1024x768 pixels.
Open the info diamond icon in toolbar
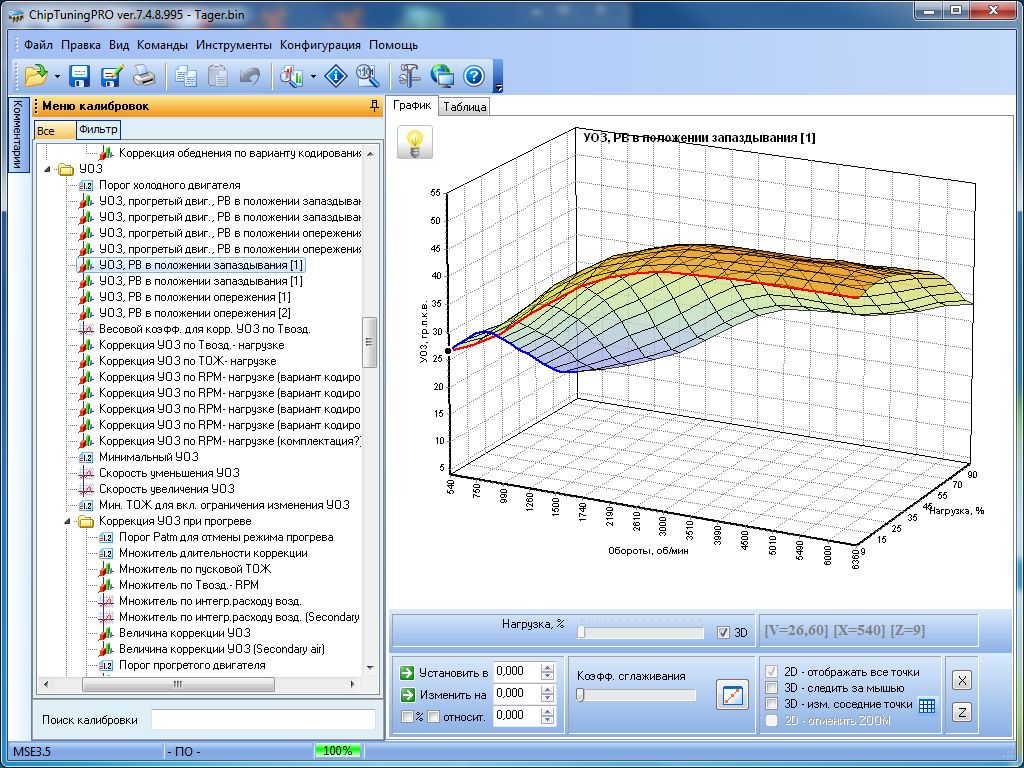pos(338,76)
